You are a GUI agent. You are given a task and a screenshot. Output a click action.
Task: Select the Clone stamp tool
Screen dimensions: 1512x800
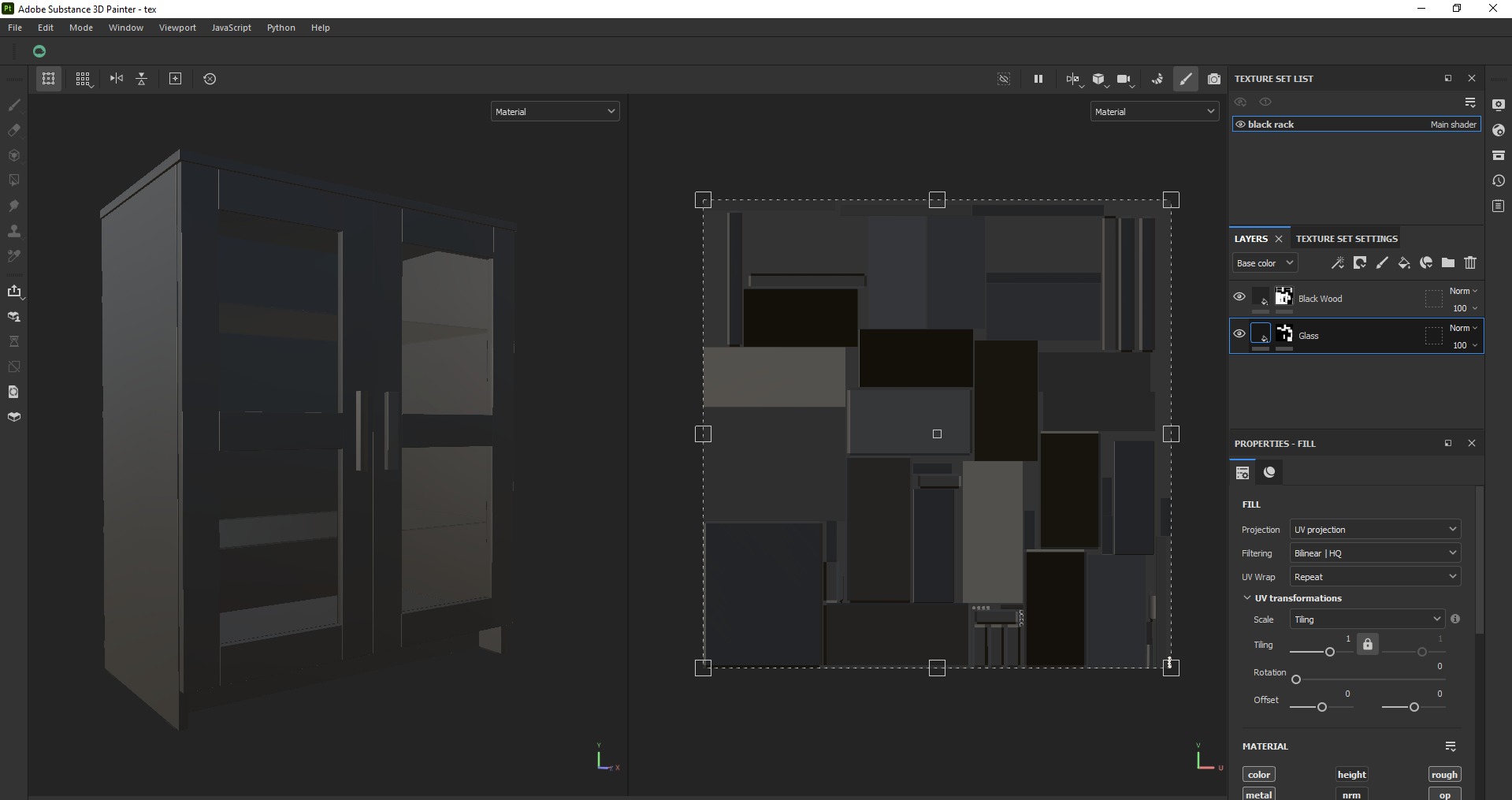click(x=13, y=231)
